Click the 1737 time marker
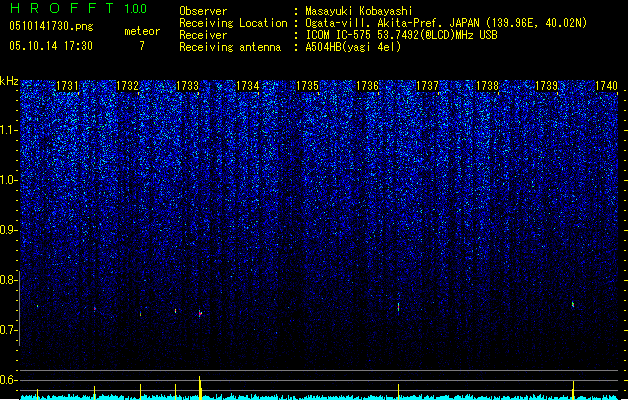Viewport: 629px width, 400px height. (428, 86)
